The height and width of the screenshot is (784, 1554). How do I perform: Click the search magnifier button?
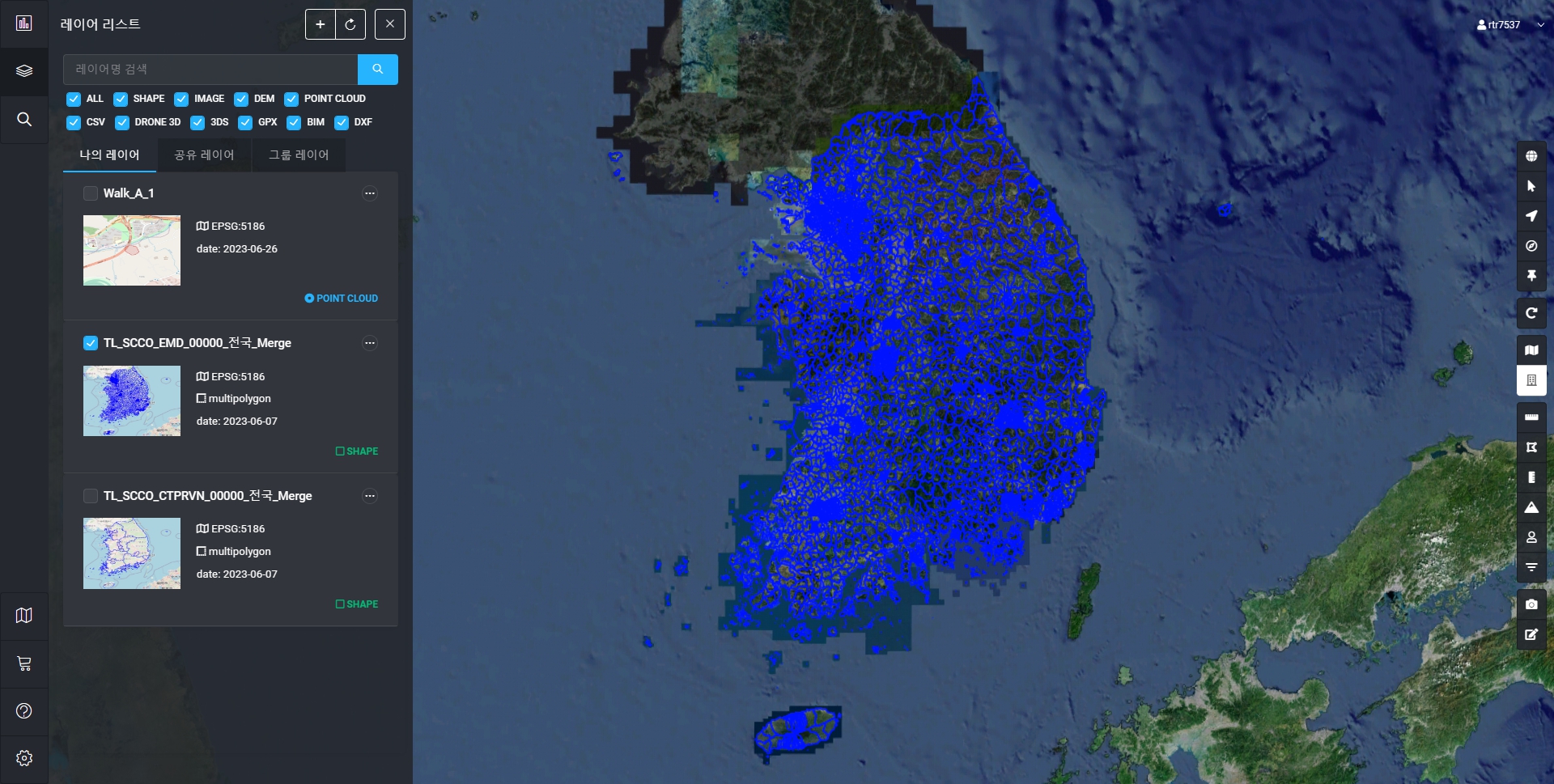pos(377,70)
